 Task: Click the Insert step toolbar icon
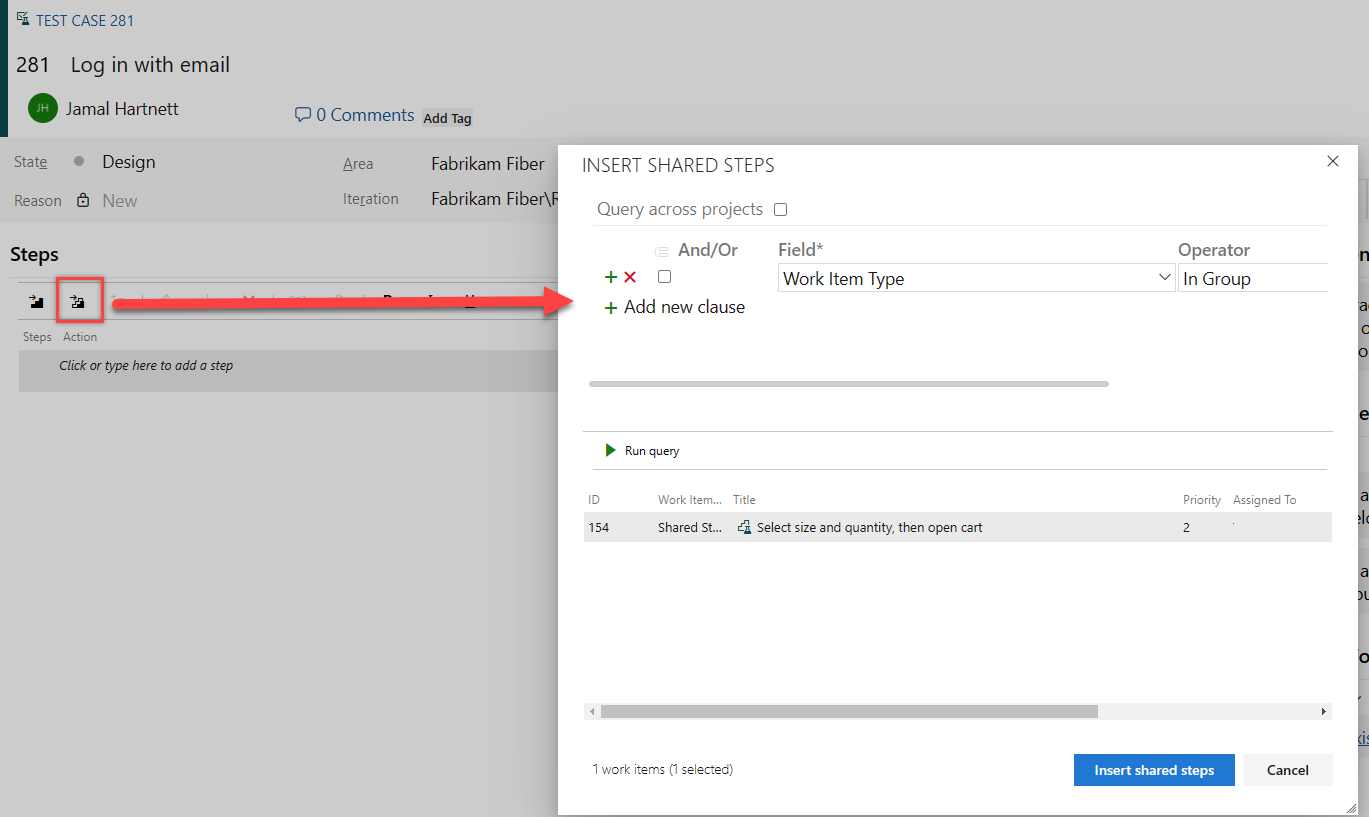[37, 301]
